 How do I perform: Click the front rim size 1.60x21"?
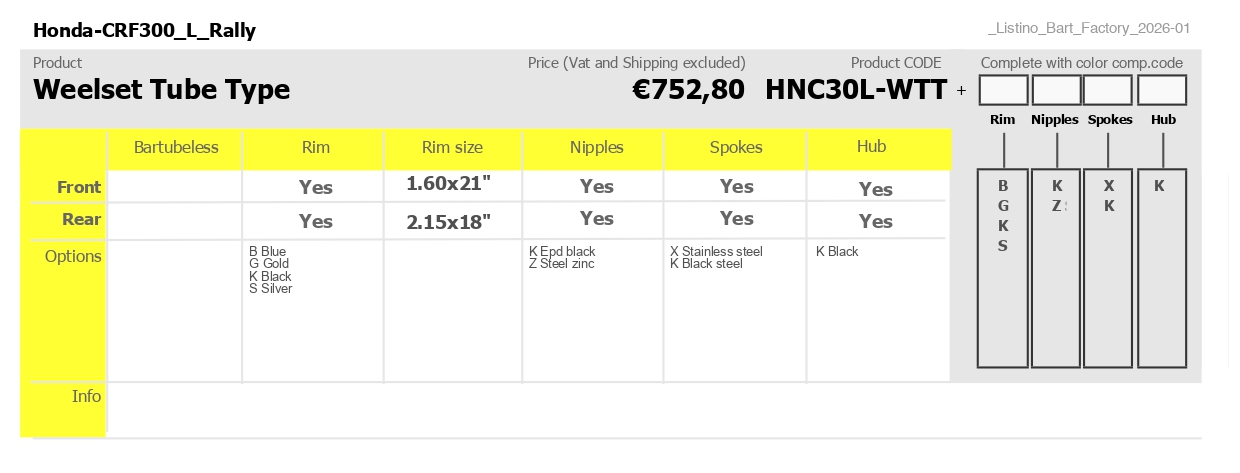coord(449,184)
